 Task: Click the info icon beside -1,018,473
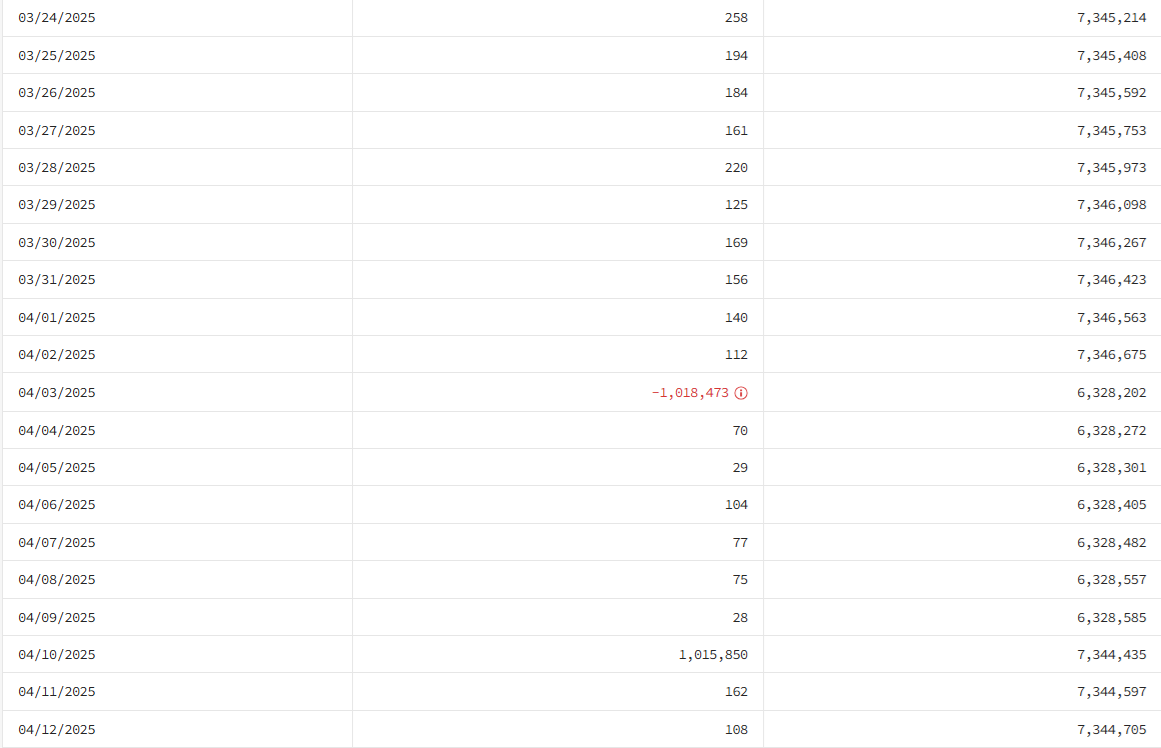740,393
